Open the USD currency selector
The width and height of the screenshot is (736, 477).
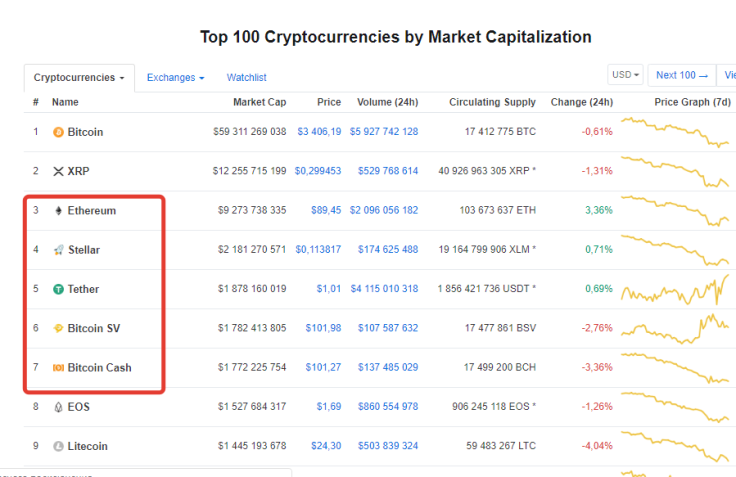(x=625, y=75)
